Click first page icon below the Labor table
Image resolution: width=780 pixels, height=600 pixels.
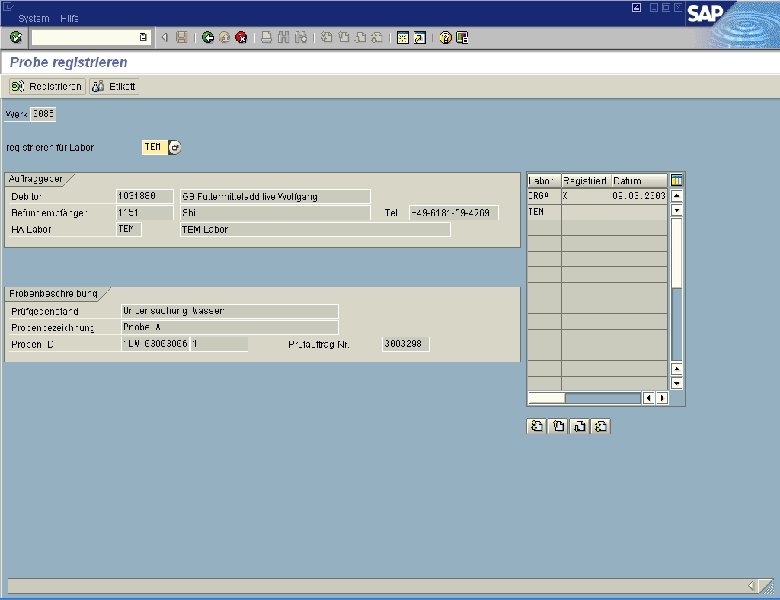[x=537, y=426]
